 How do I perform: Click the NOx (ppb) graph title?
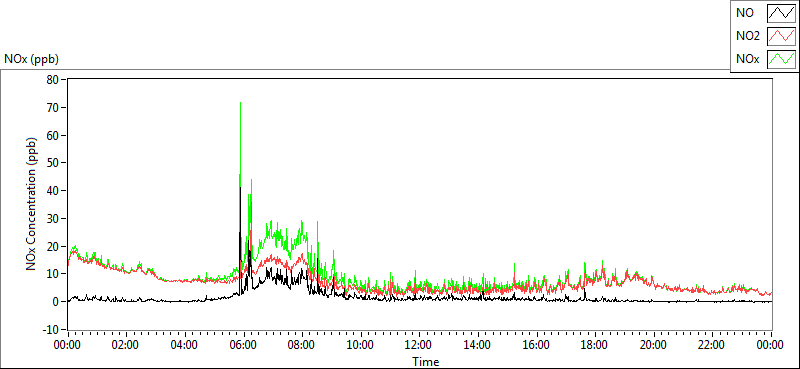click(x=31, y=59)
